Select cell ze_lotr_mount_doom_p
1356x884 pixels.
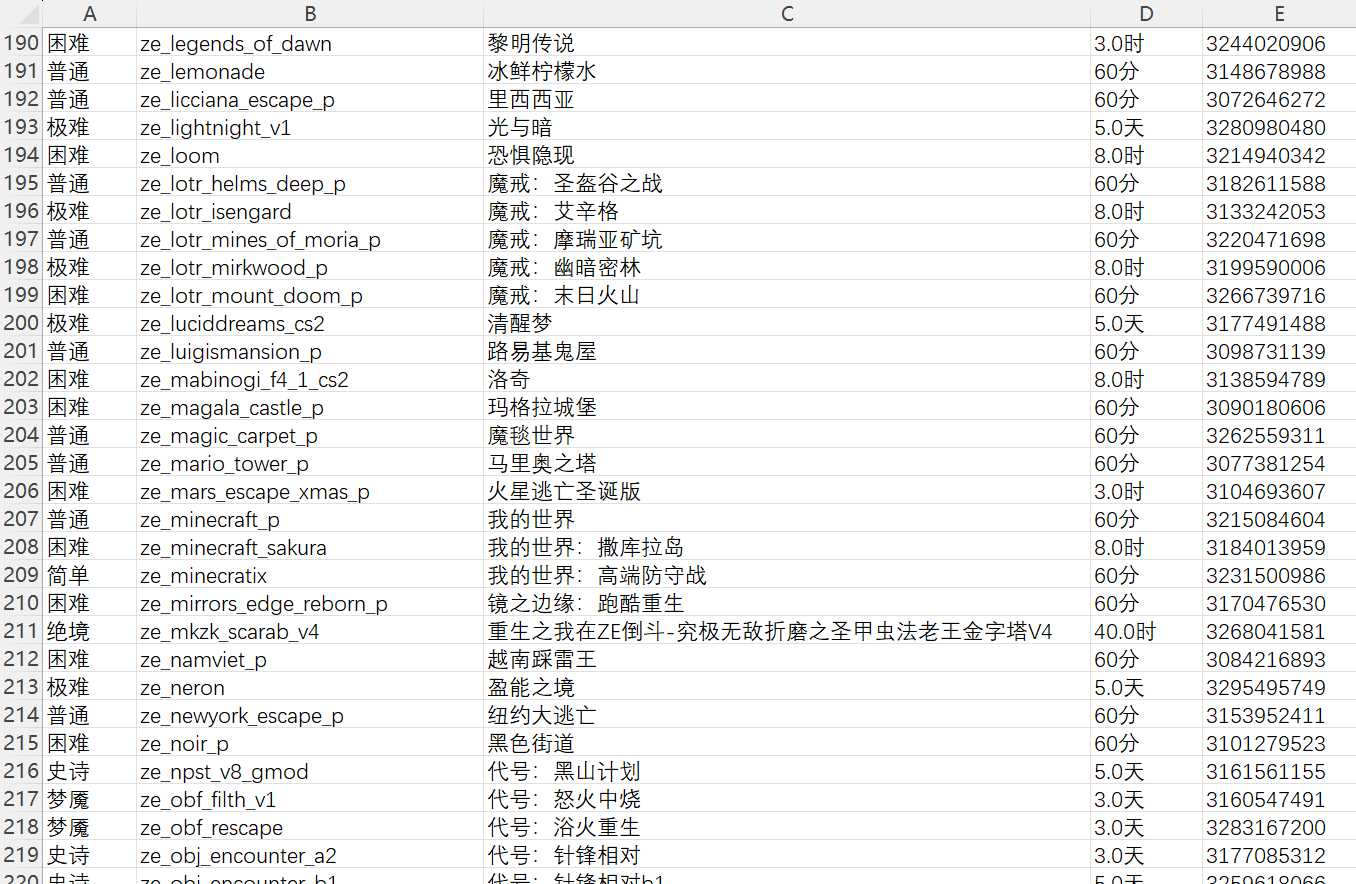(310, 296)
